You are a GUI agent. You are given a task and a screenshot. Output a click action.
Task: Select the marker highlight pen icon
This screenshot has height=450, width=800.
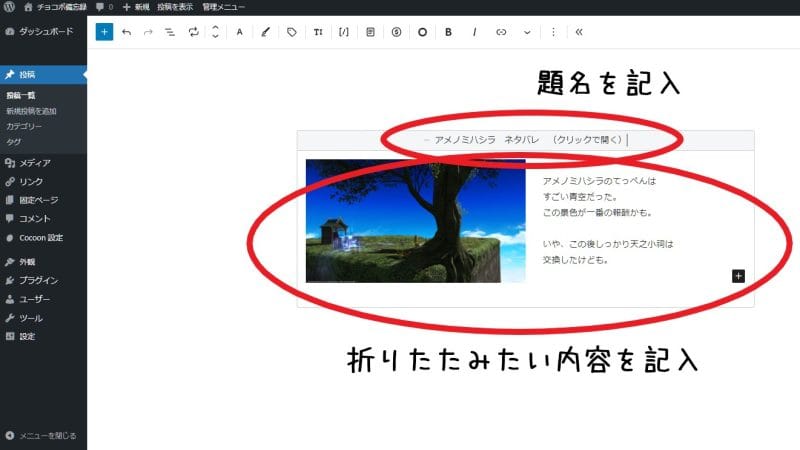click(x=265, y=32)
